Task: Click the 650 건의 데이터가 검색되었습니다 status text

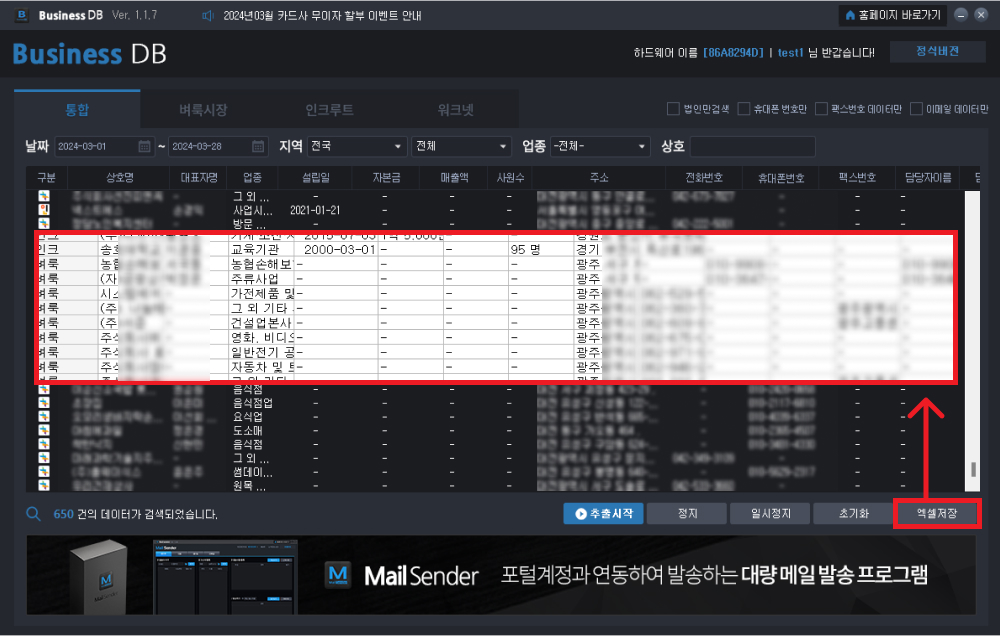Action: (135, 514)
